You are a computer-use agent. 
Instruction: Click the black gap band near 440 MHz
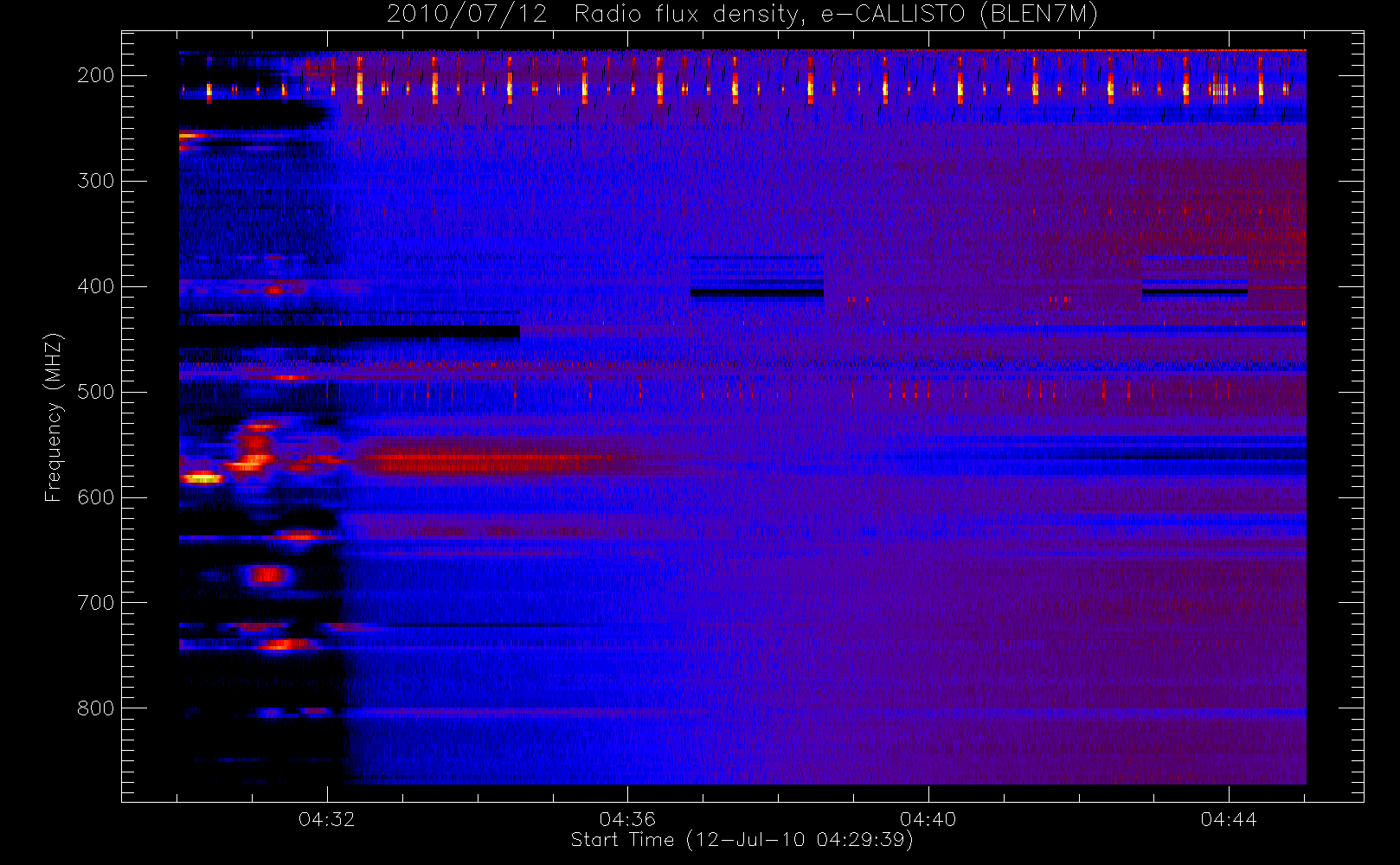pos(350,331)
